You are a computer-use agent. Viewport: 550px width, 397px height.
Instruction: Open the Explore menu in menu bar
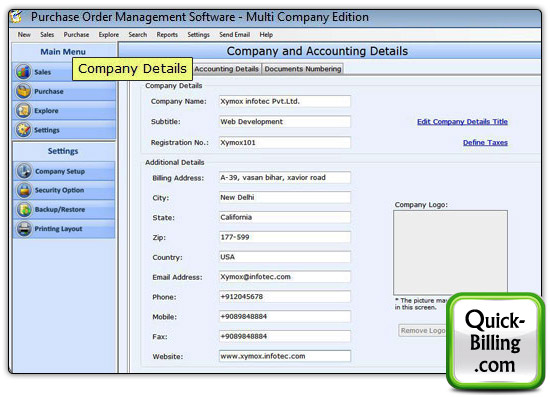[x=109, y=35]
